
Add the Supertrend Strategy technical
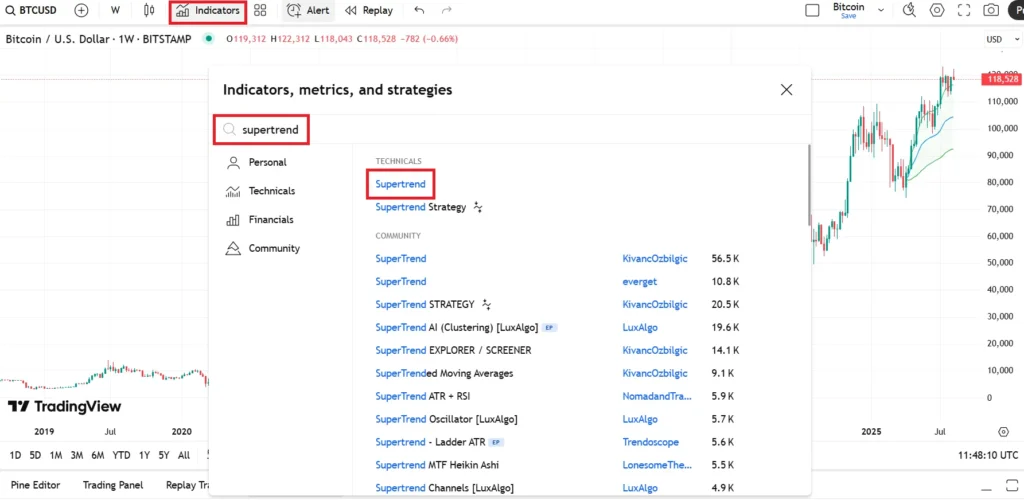(x=421, y=208)
